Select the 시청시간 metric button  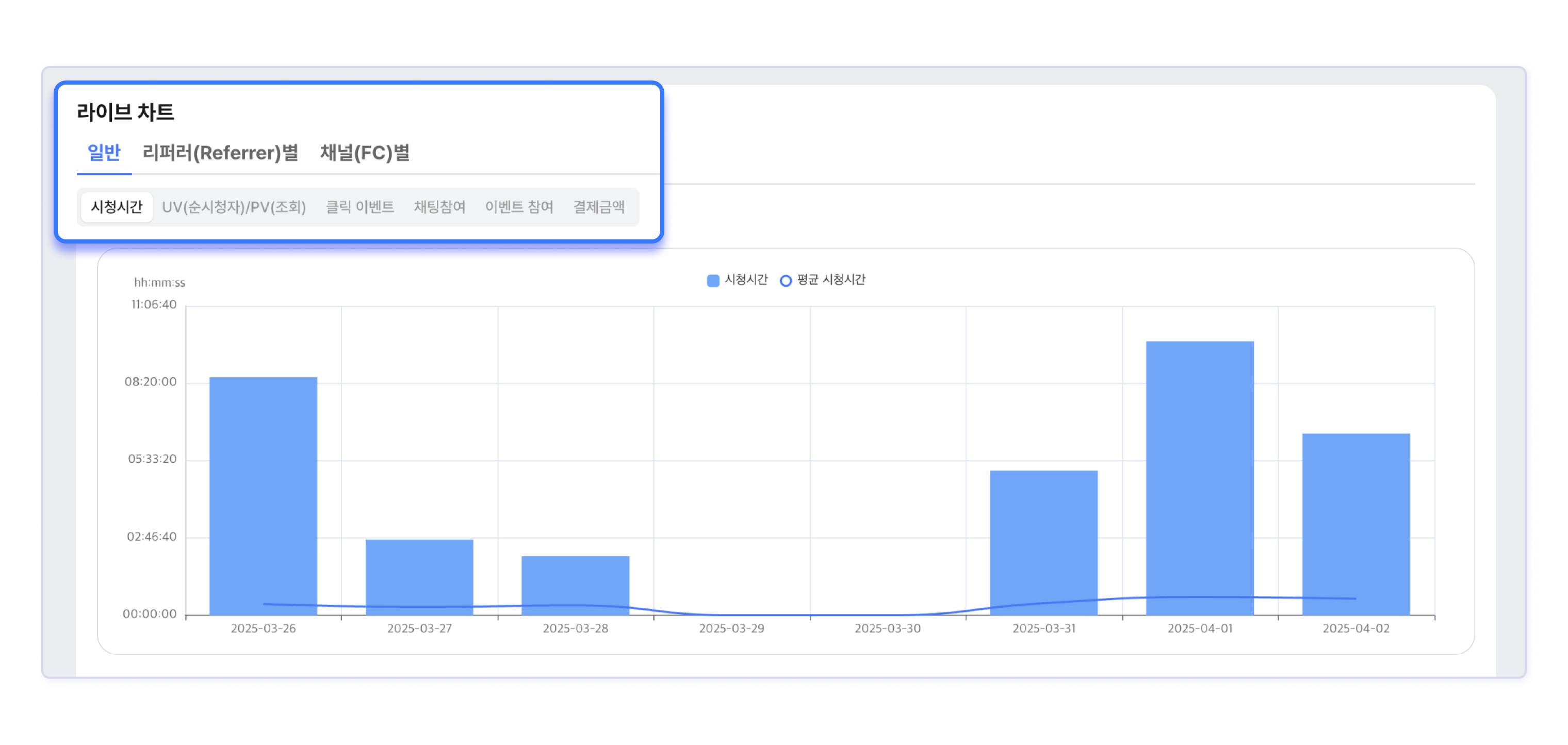click(116, 207)
